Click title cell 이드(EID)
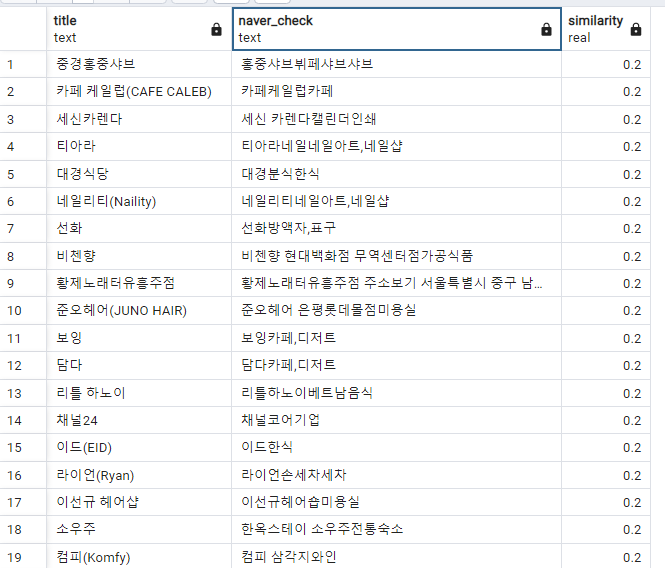This screenshot has width=665, height=568. [139, 447]
